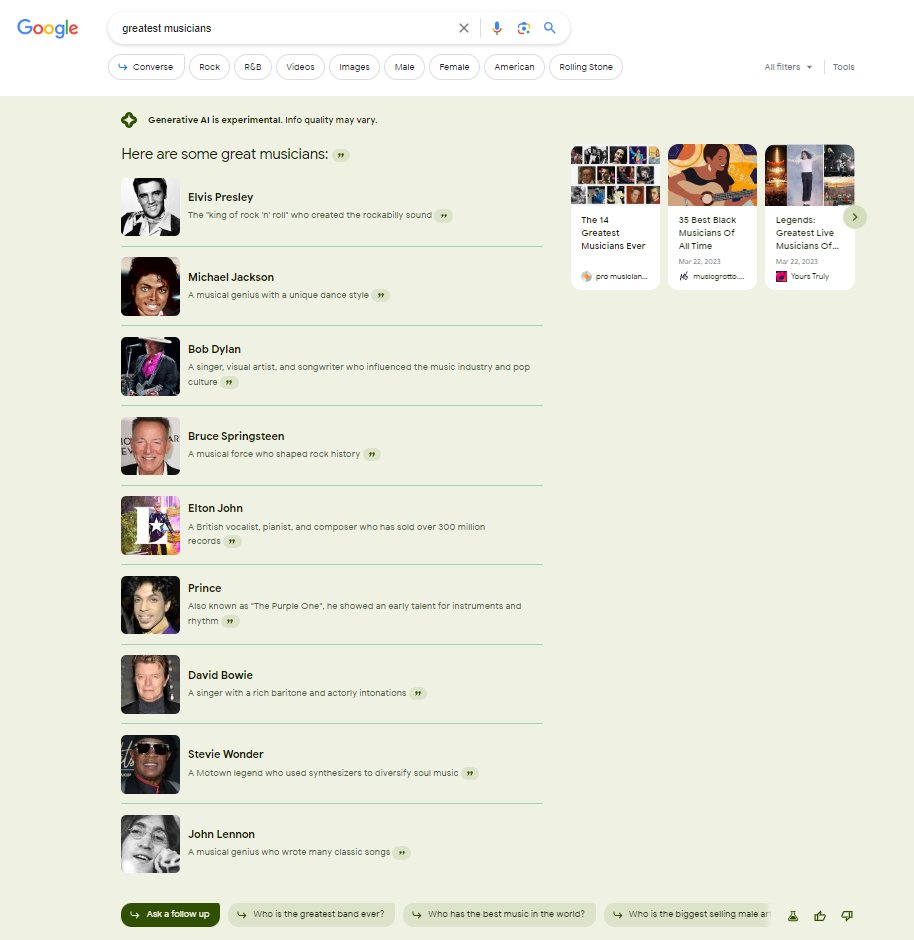This screenshot has width=914, height=940.
Task: Select the Elvis Presley name heading
Action: (221, 197)
